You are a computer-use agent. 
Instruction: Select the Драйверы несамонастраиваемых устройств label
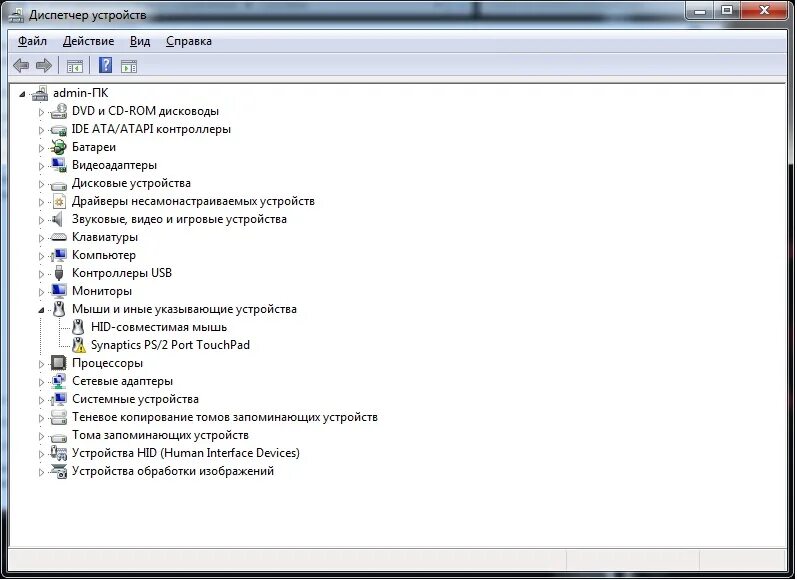(193, 201)
